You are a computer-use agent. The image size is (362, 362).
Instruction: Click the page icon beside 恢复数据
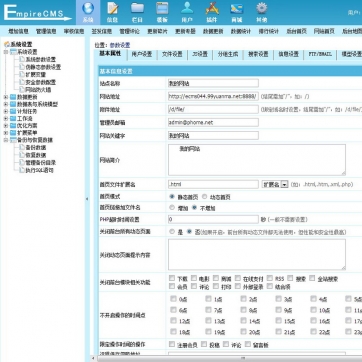pos(22,155)
